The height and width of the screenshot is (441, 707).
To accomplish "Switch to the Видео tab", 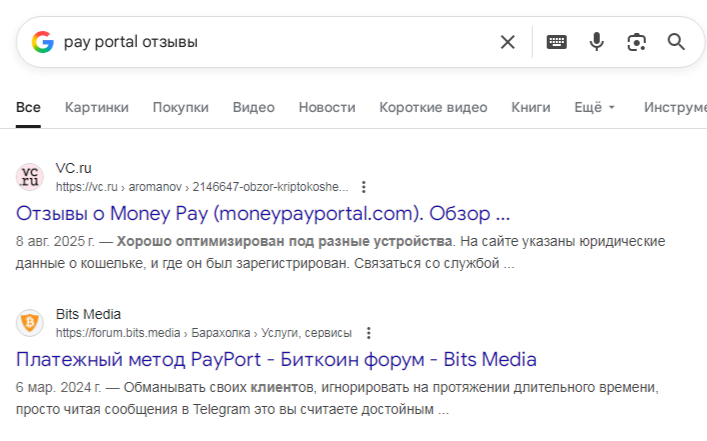I will [x=254, y=107].
